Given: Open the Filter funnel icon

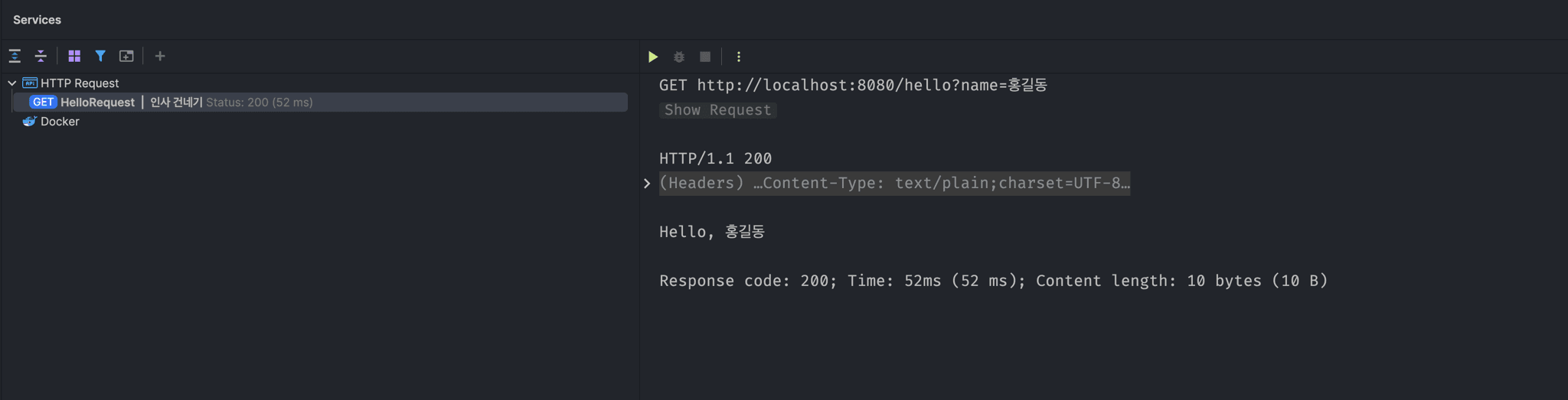Looking at the screenshot, I should [x=100, y=56].
